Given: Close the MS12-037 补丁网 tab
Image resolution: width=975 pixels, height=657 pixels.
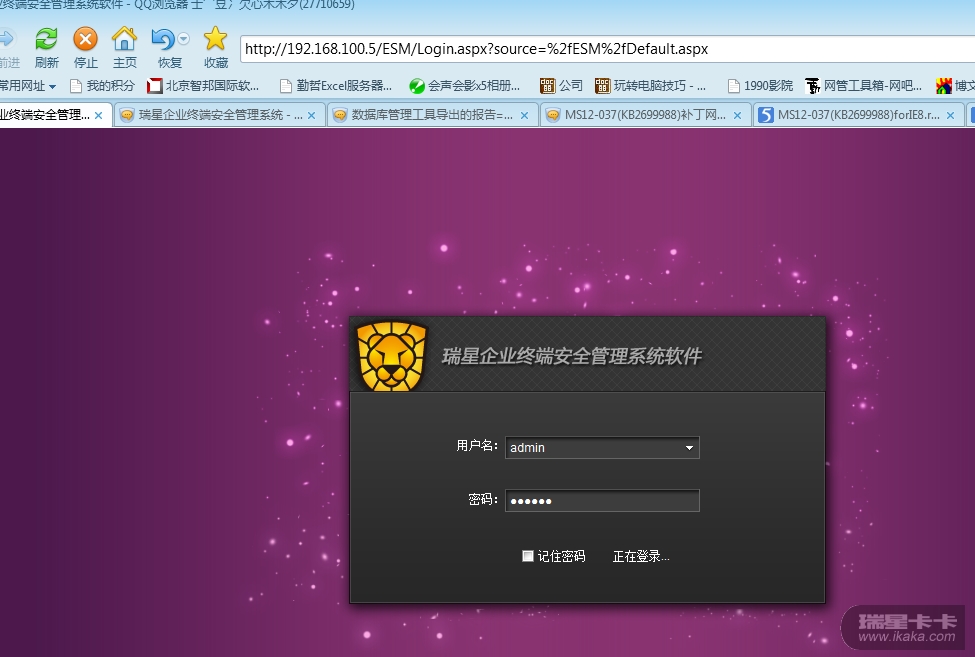Looking at the screenshot, I should click(737, 115).
